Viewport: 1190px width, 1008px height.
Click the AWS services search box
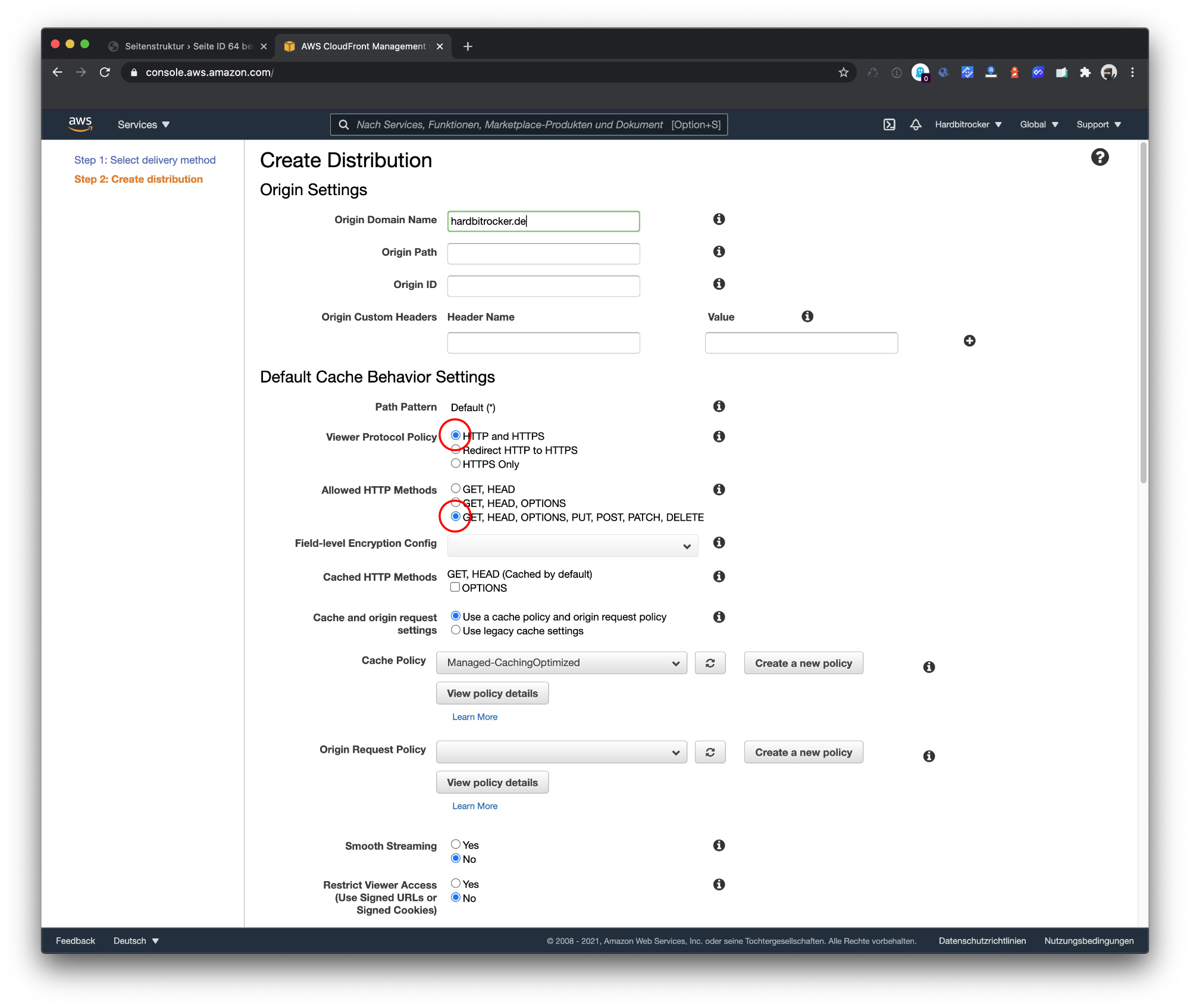(x=529, y=124)
